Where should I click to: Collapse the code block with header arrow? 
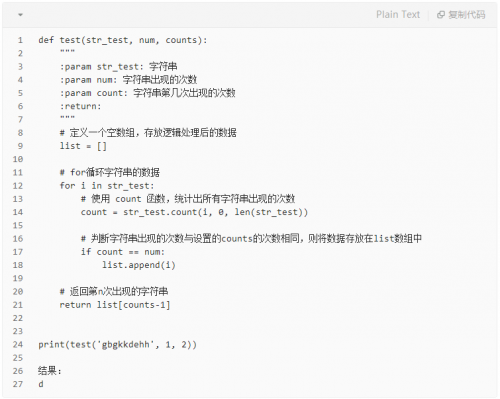(x=21, y=15)
